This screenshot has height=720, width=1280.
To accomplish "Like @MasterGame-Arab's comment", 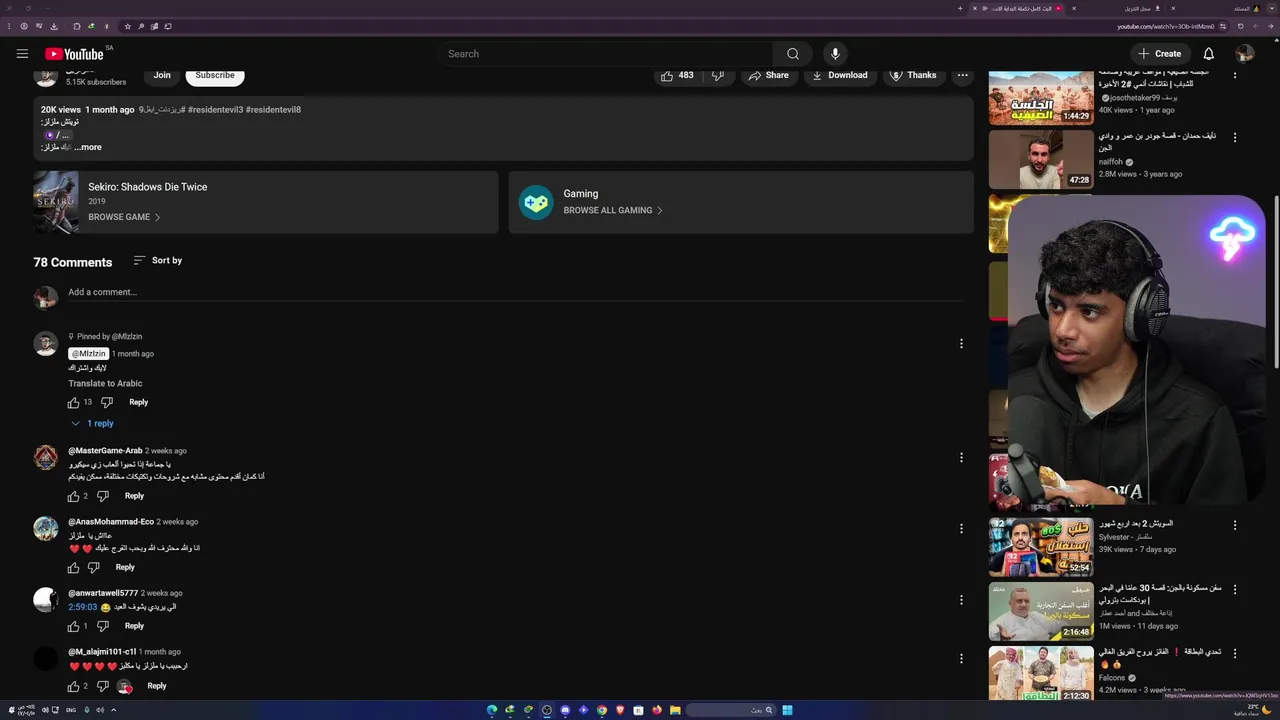I will [73, 496].
